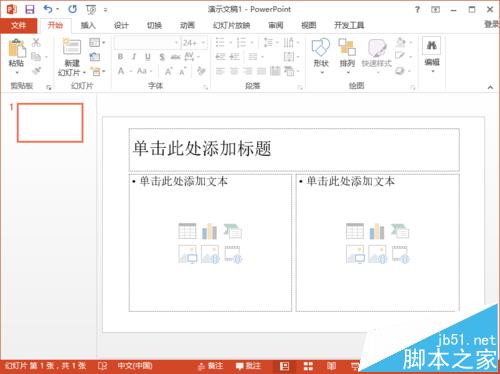Toggle text Shadow formatting
Image resolution: width=500 pixels, height=374 pixels.
coord(162,57)
